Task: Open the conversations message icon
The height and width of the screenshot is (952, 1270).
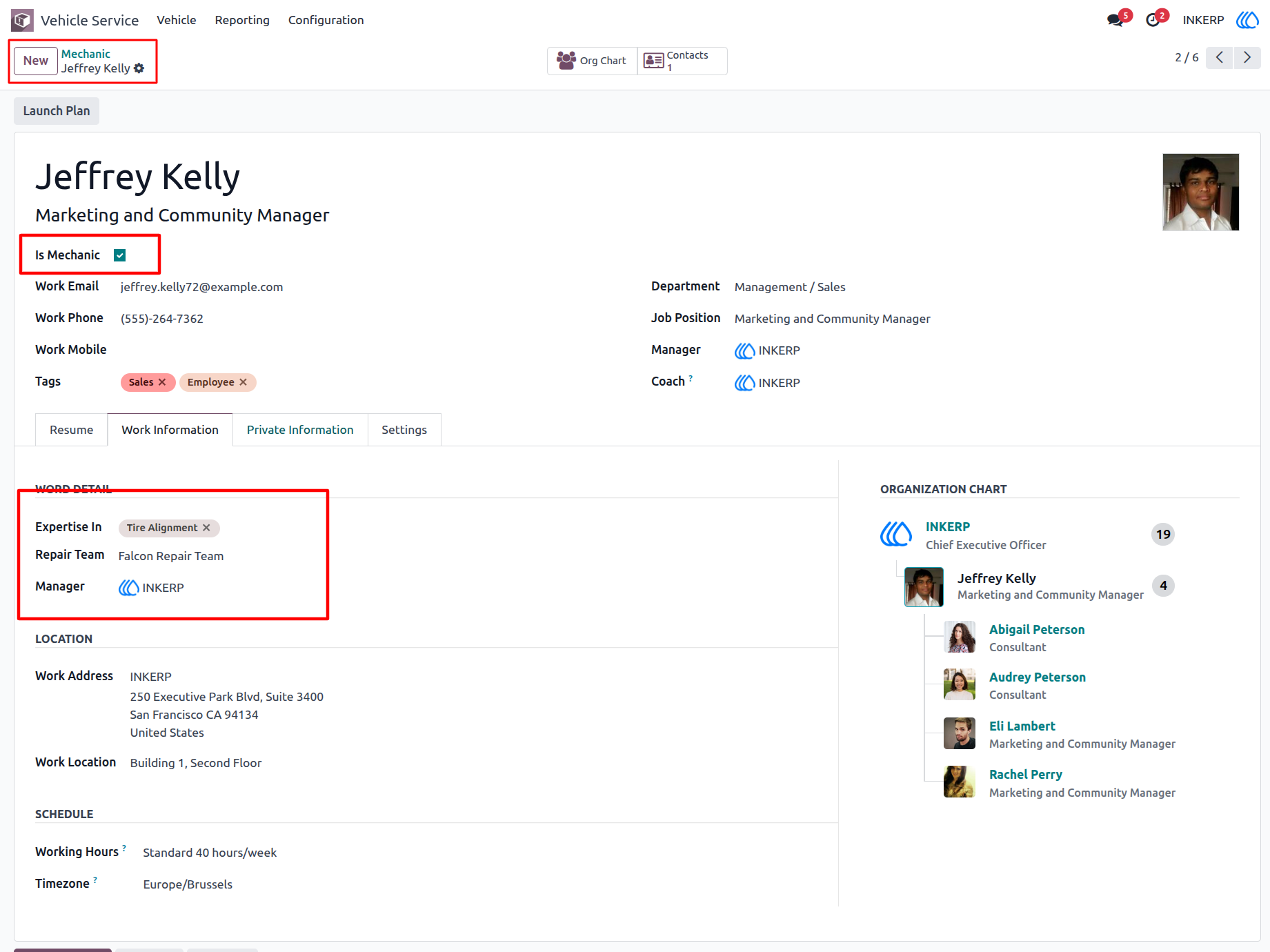Action: click(1115, 20)
